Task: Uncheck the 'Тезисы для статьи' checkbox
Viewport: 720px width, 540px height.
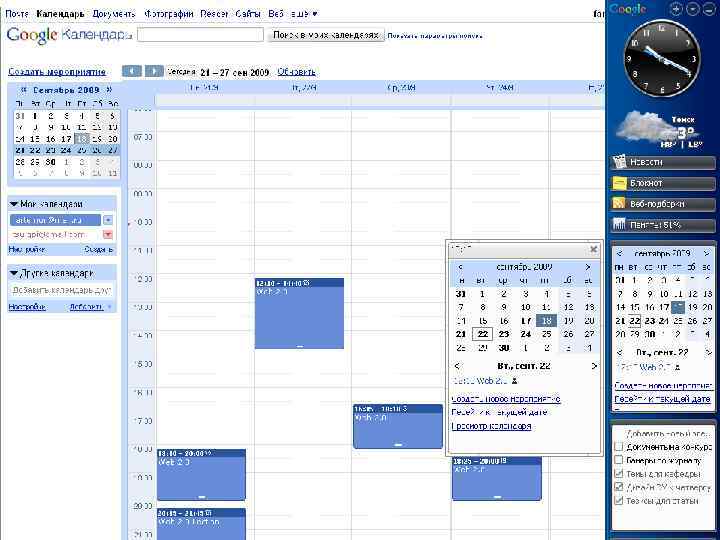Action: [x=619, y=501]
